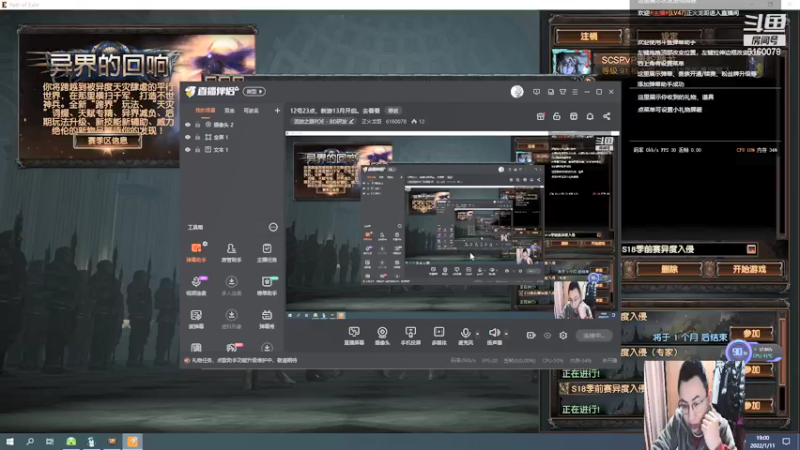Open stream settings gear icon
This screenshot has width=800, height=450.
tap(563, 335)
